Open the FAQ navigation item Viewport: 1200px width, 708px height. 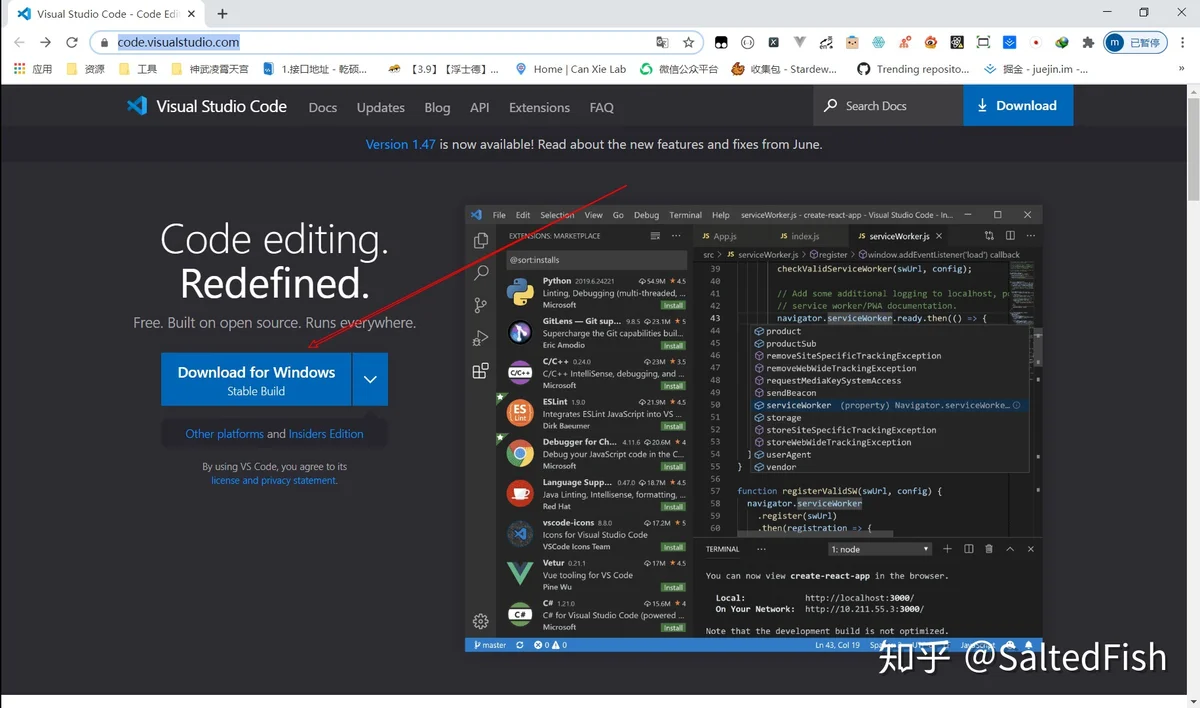[601, 107]
